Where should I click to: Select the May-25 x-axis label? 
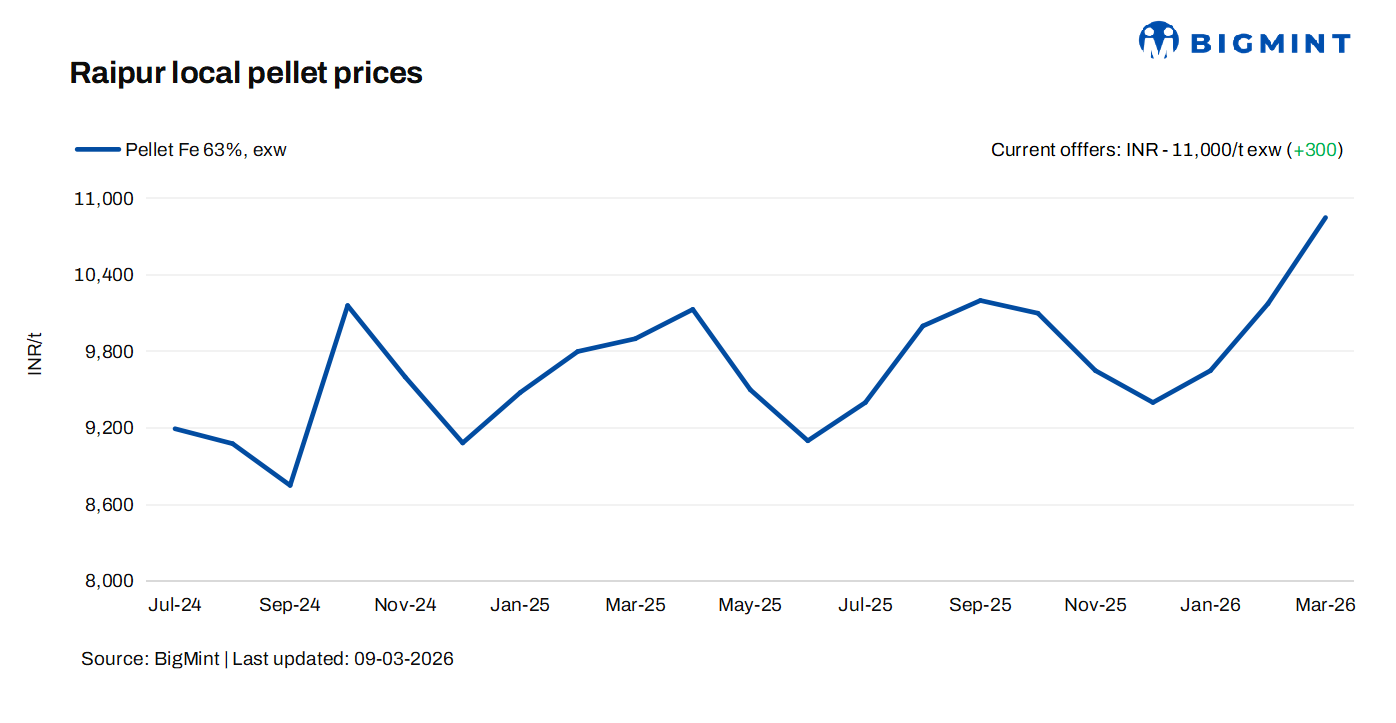[750, 605]
